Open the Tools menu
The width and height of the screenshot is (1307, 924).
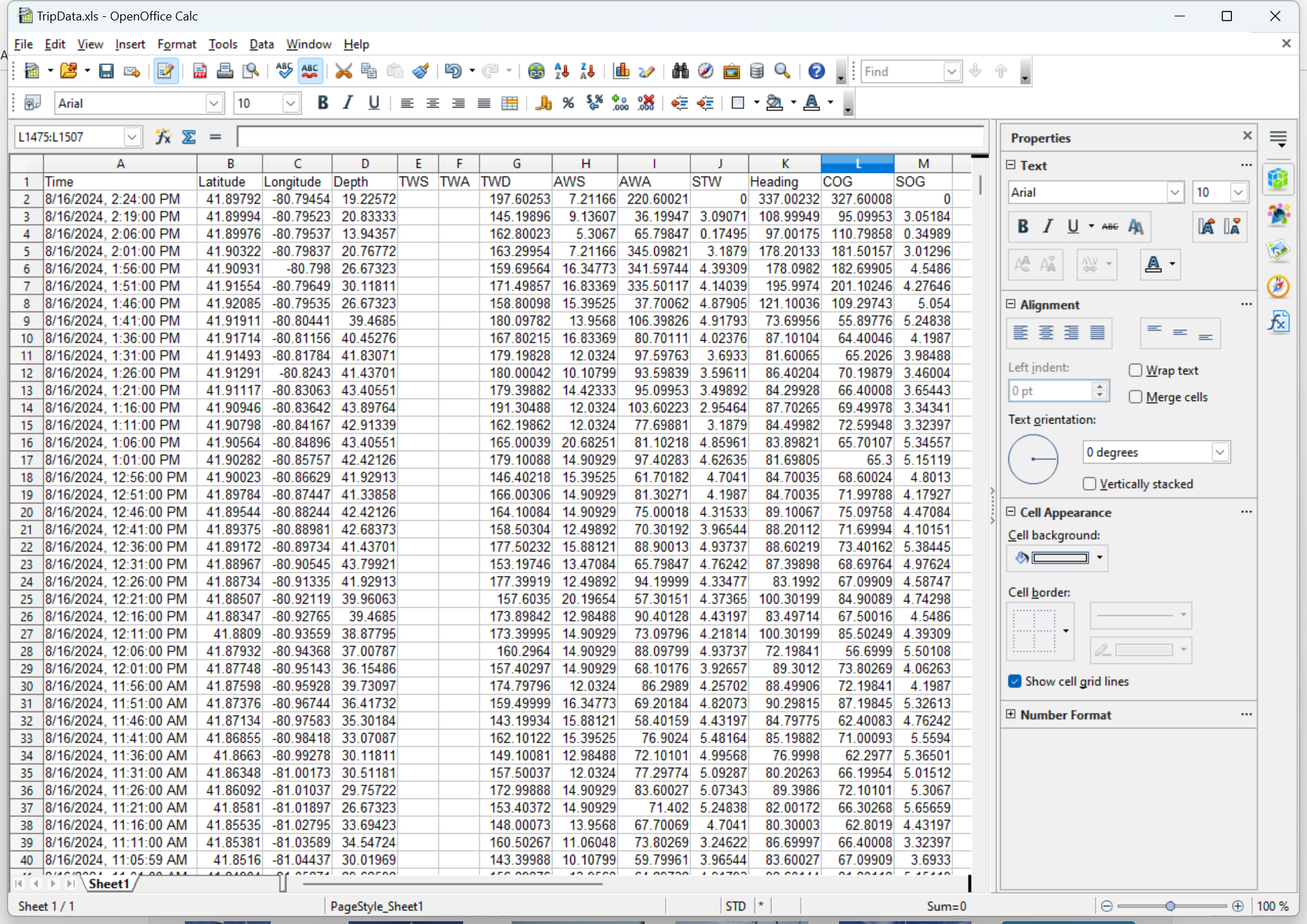click(x=222, y=44)
